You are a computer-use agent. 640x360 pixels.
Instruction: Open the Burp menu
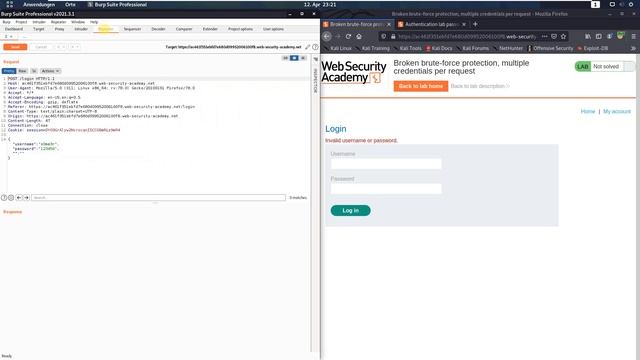tap(7, 22)
